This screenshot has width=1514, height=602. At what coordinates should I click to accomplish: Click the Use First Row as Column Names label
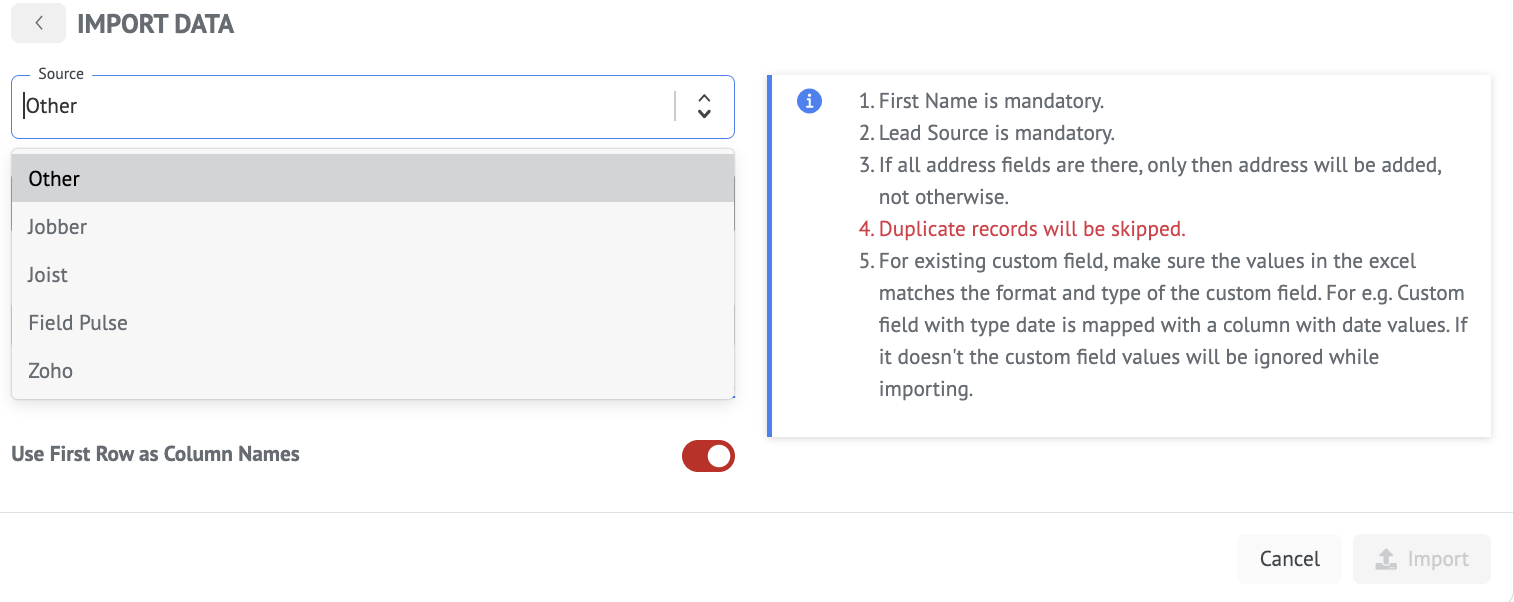click(155, 454)
